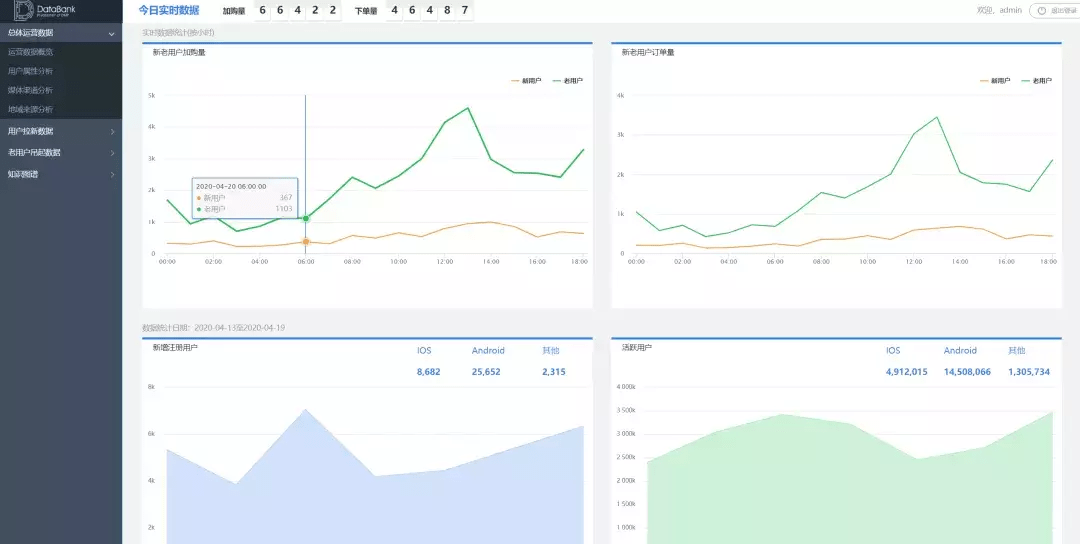The image size is (1080, 544).
Task: Expand the 知识图谱 sidebar section
Action: click(60, 174)
